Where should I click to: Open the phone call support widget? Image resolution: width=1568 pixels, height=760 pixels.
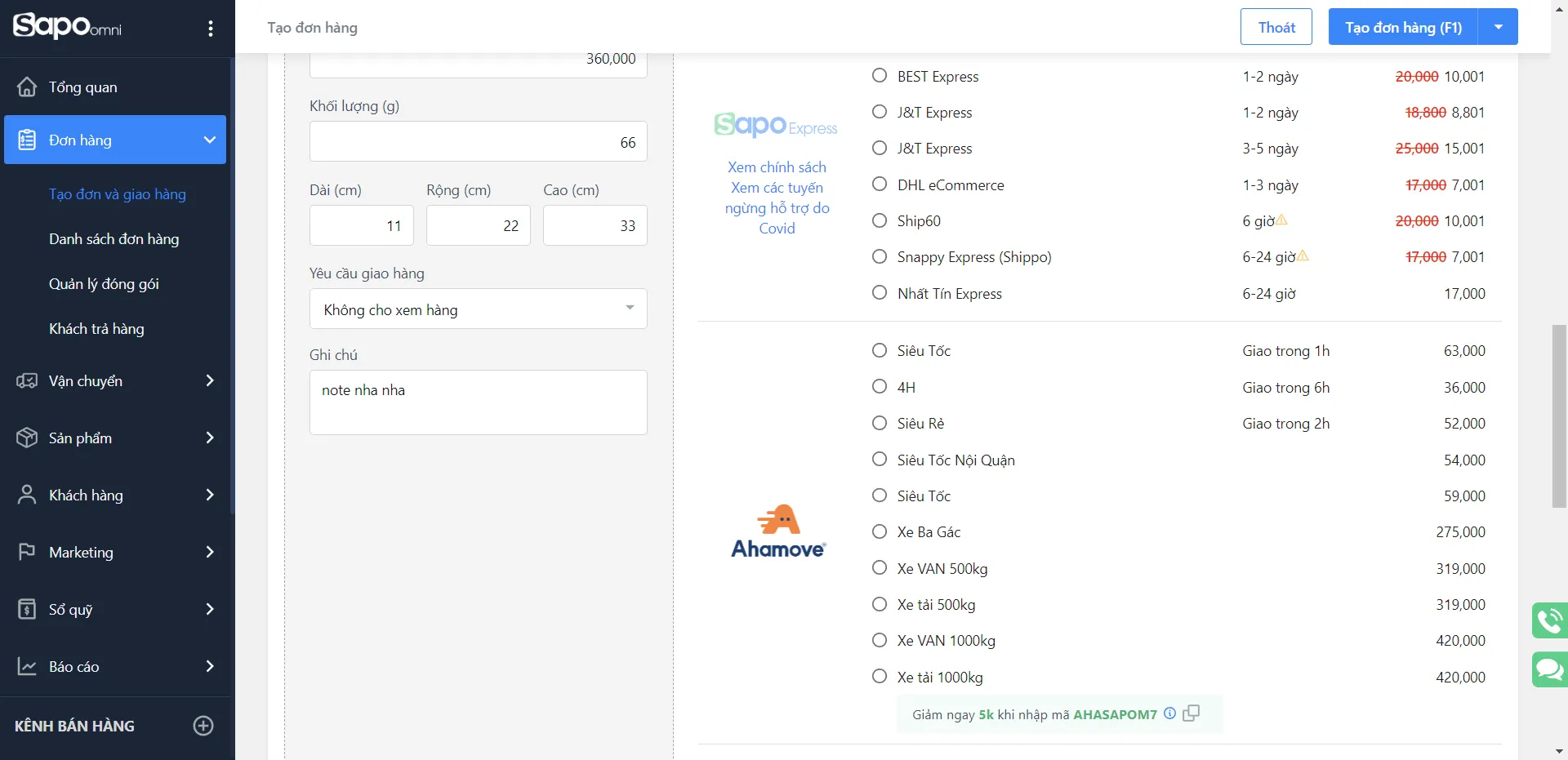(x=1549, y=620)
